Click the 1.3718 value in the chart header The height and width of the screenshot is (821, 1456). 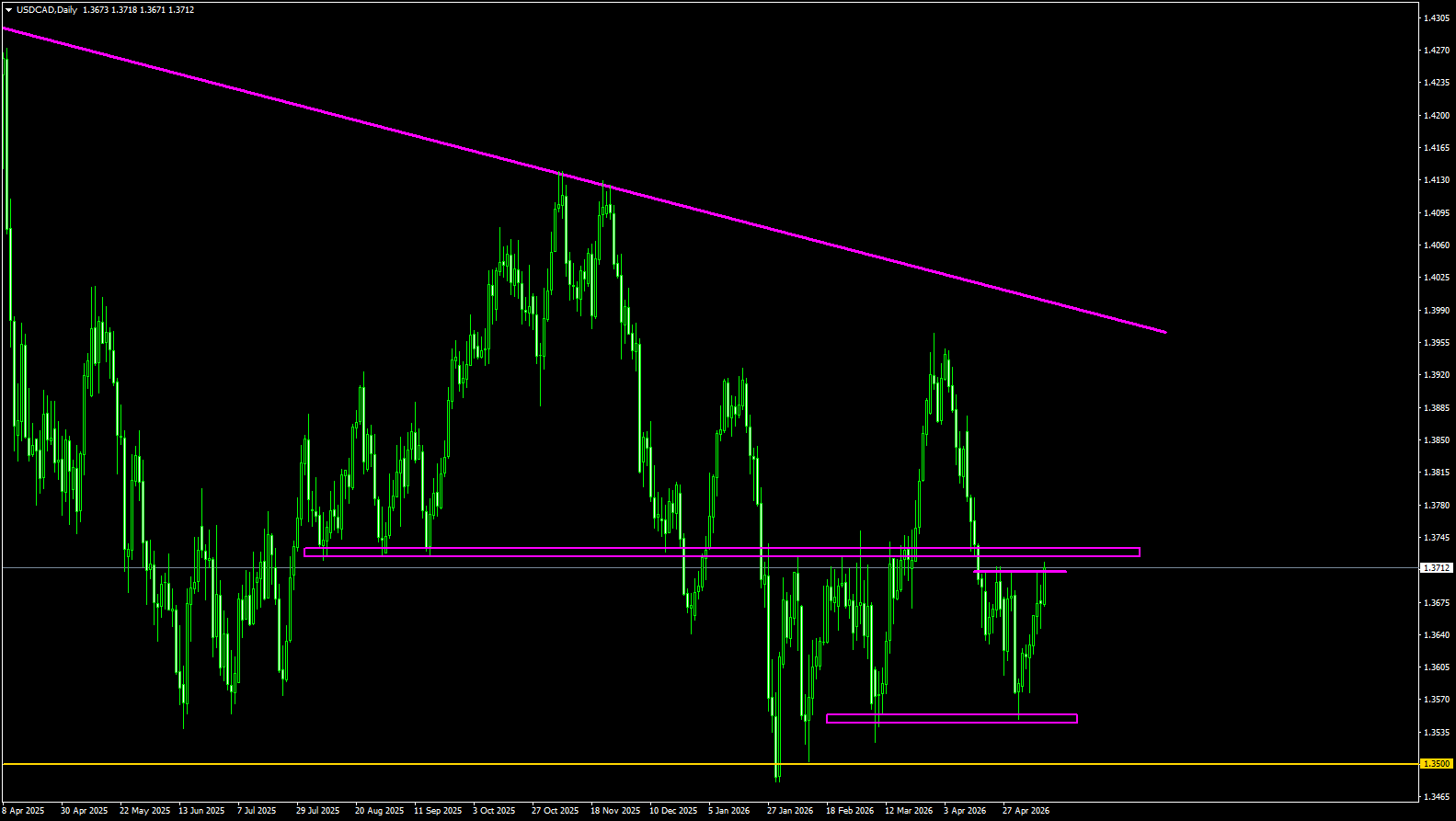(124, 10)
